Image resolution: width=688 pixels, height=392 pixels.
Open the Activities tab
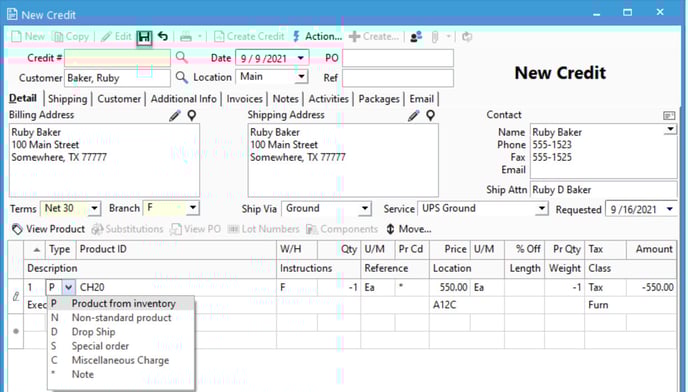328,99
